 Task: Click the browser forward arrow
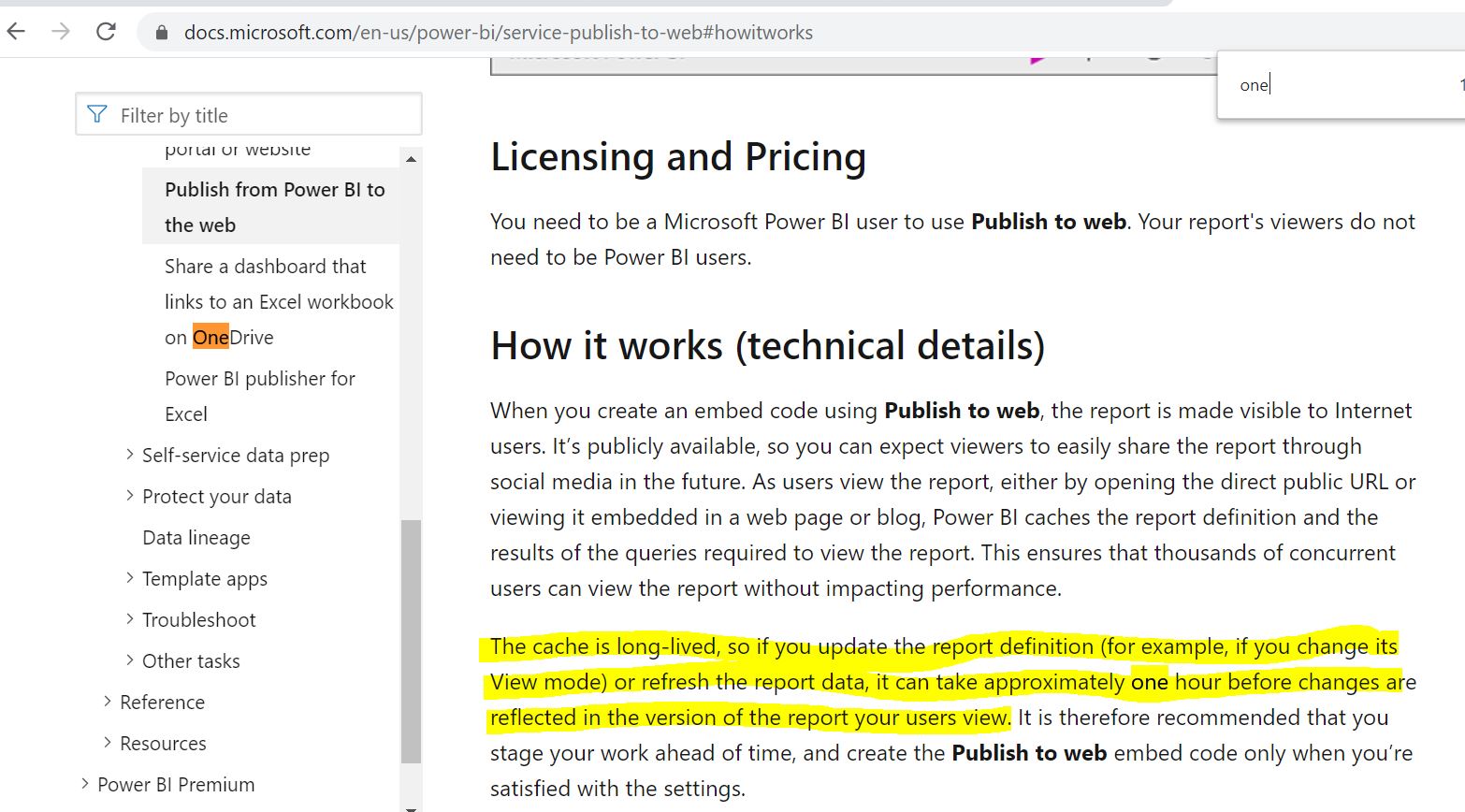click(x=61, y=32)
